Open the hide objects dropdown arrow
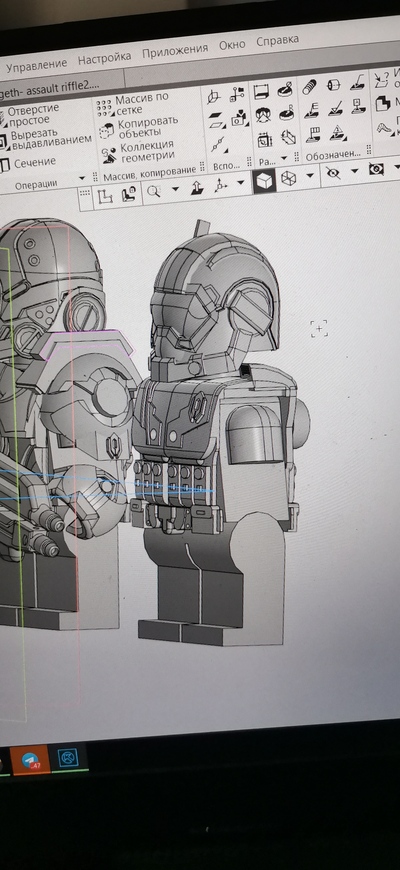Viewport: 400px width, 870px height. (355, 170)
